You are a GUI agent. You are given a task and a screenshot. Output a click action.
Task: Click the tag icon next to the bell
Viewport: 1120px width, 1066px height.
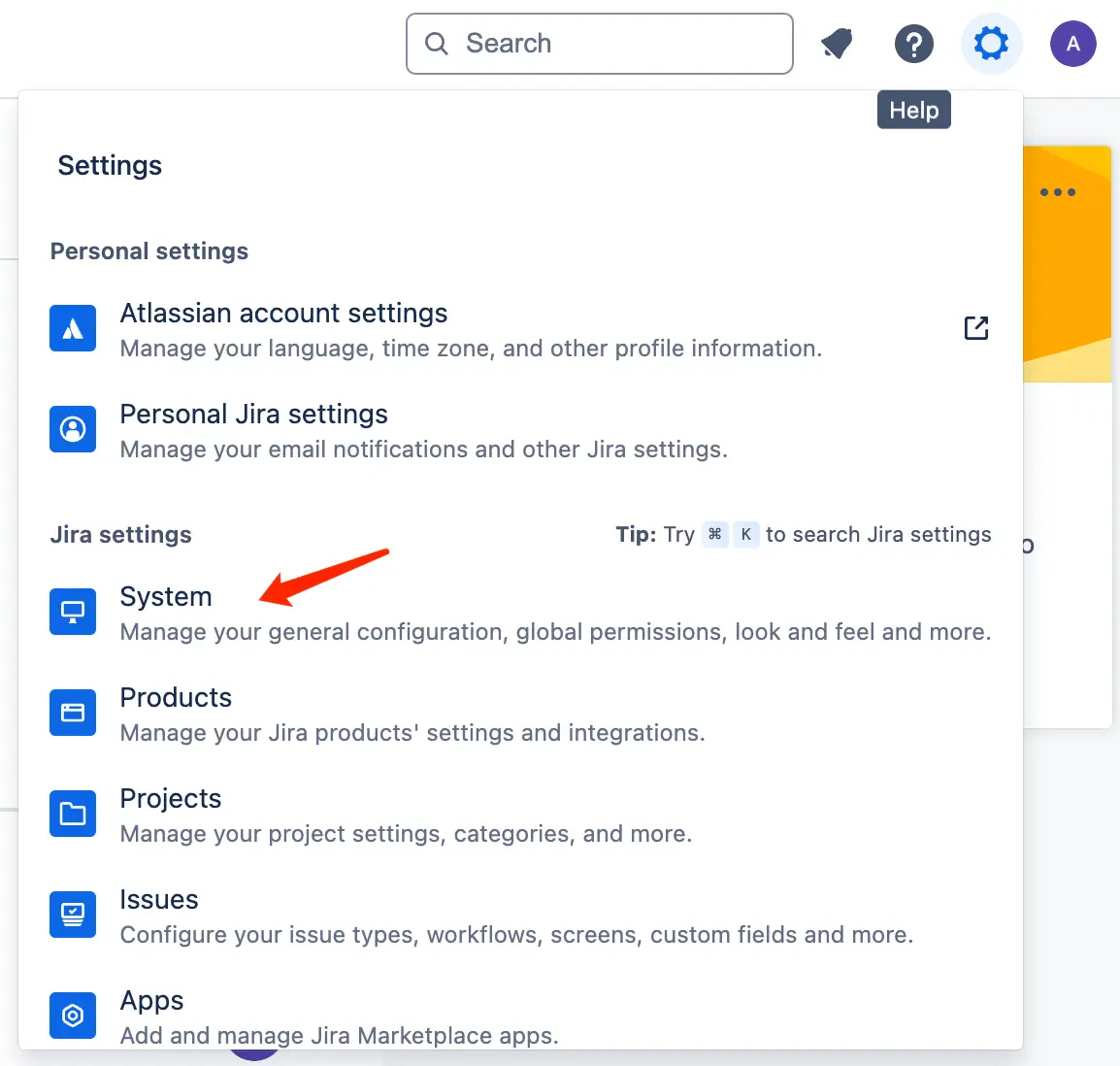(x=836, y=43)
